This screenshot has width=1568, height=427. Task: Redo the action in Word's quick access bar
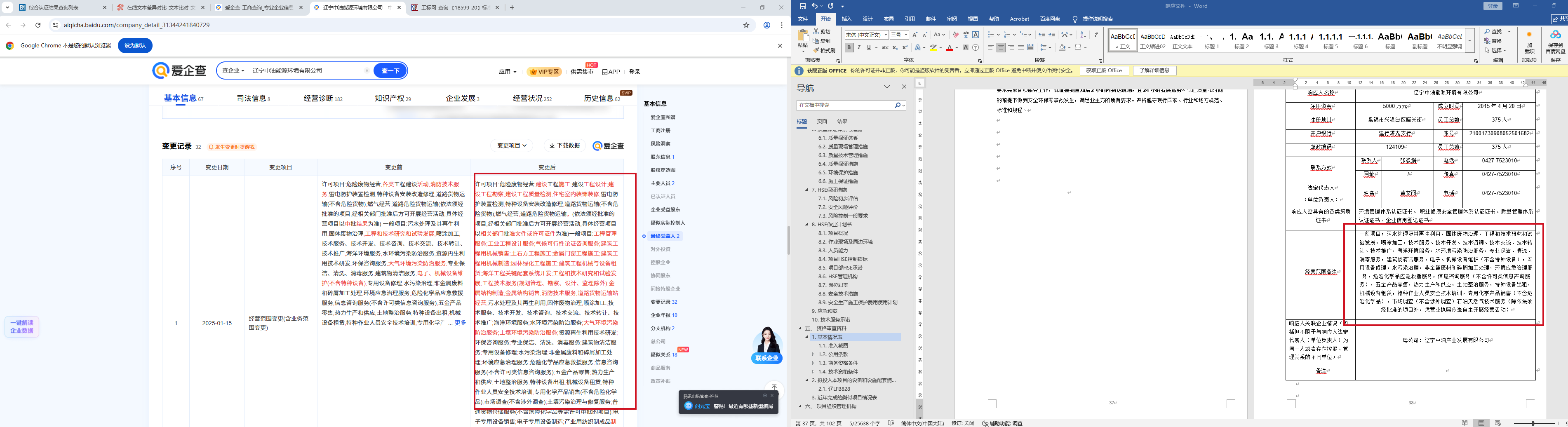pyautogui.click(x=831, y=6)
